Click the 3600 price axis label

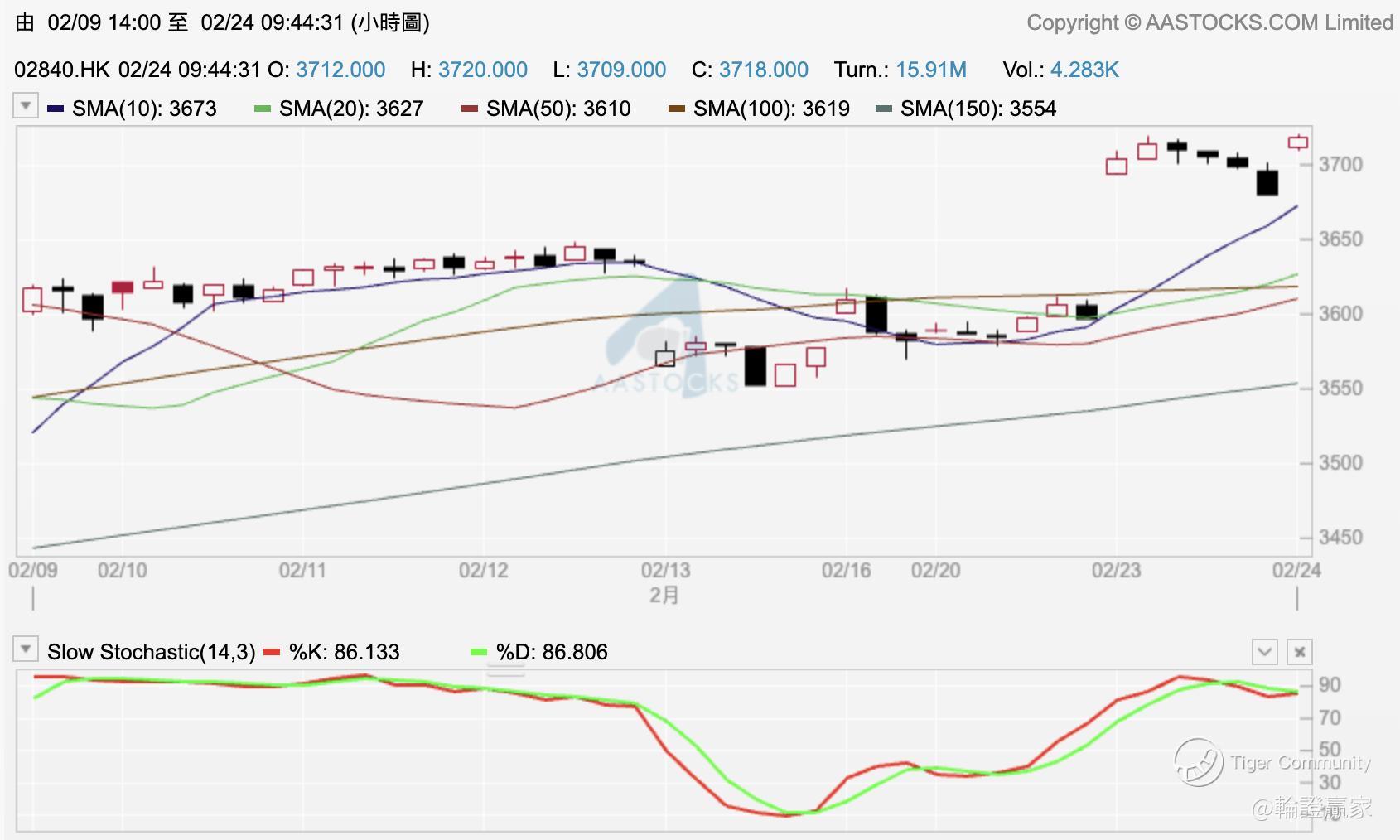coord(1340,314)
